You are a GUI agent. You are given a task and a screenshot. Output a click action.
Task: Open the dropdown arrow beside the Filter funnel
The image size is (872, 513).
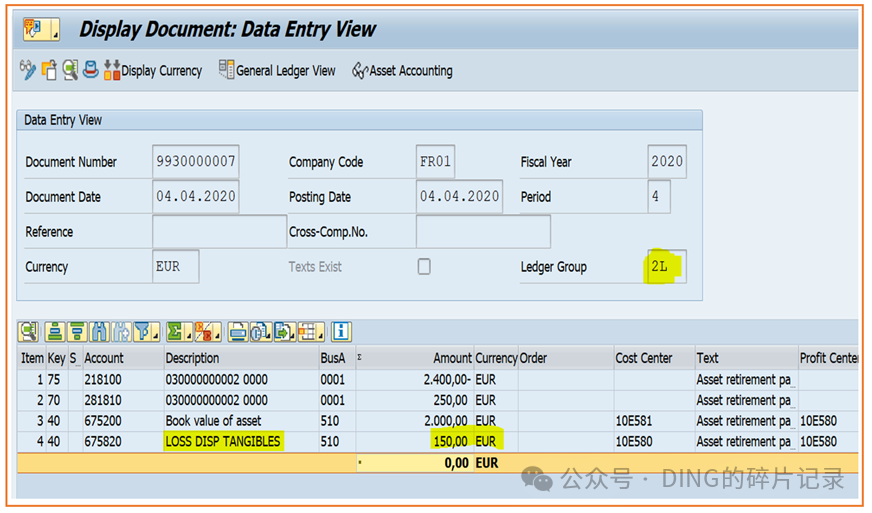point(157,336)
